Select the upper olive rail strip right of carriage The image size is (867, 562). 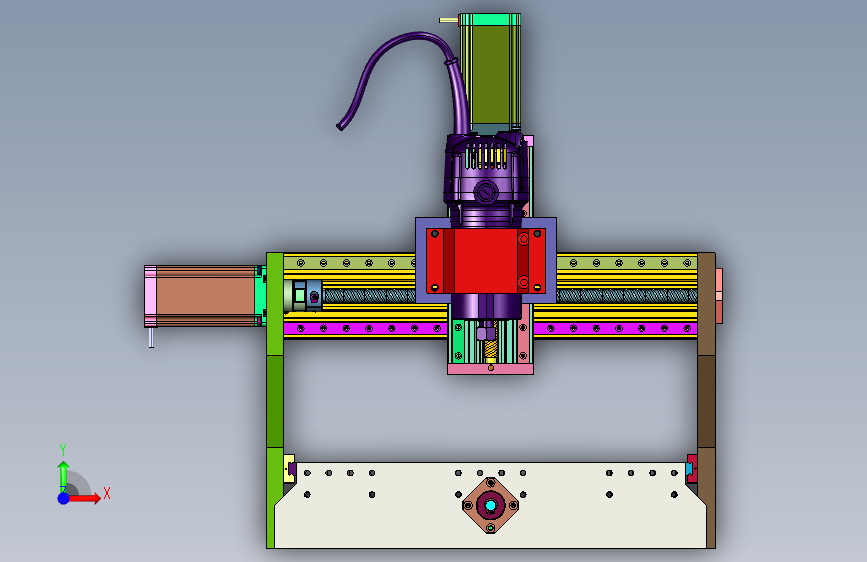tap(627, 262)
